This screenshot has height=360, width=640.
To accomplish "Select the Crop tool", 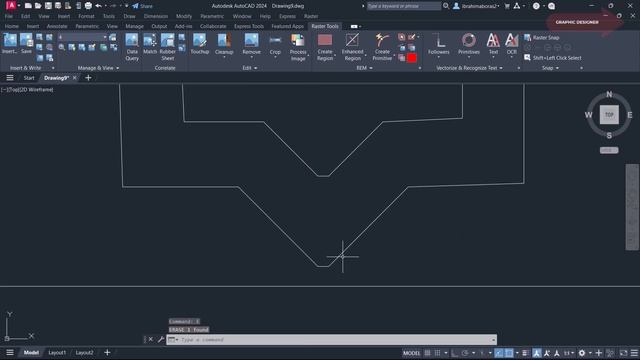I will [x=275, y=44].
